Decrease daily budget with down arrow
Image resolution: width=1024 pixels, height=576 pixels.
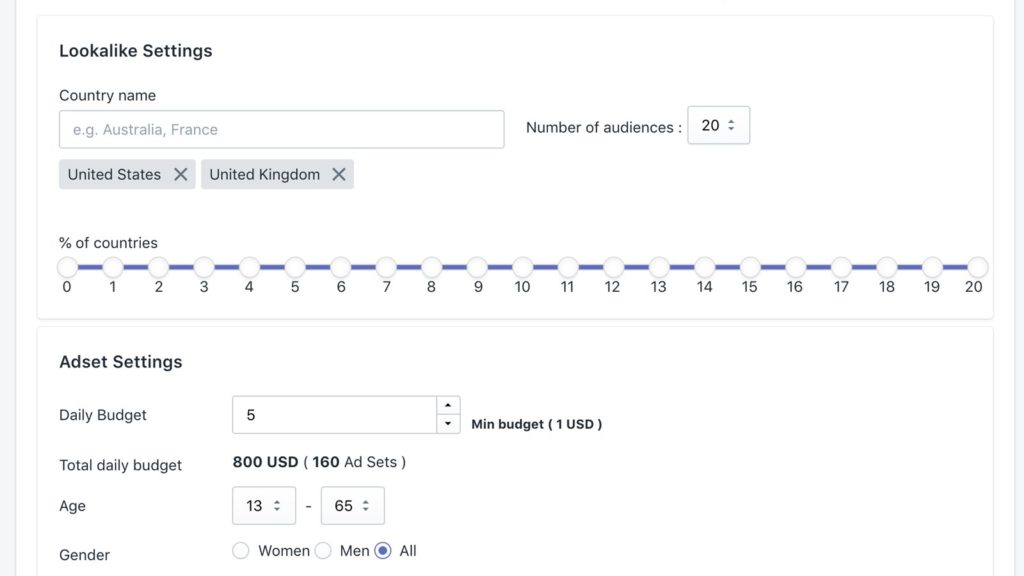point(448,424)
